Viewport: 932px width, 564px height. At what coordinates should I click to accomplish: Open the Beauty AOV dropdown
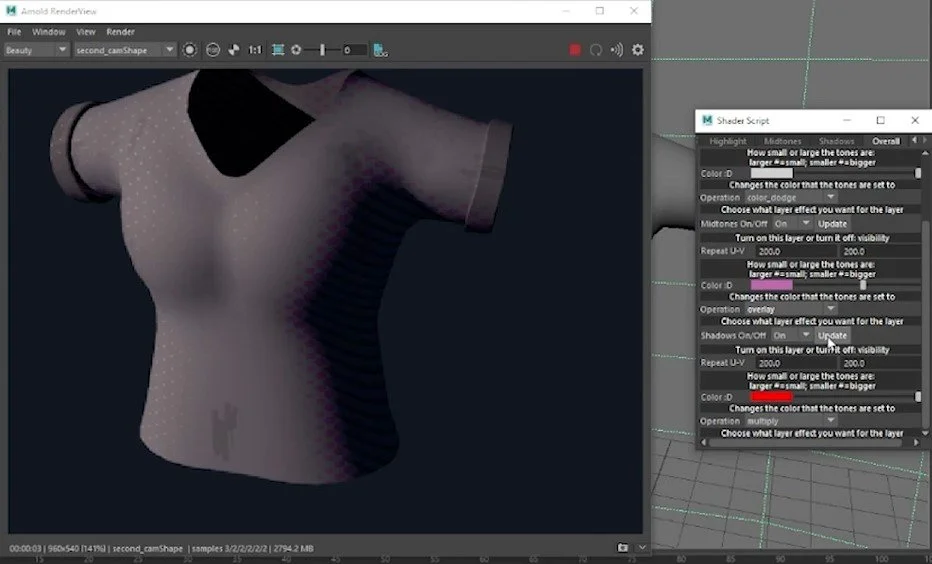point(35,50)
